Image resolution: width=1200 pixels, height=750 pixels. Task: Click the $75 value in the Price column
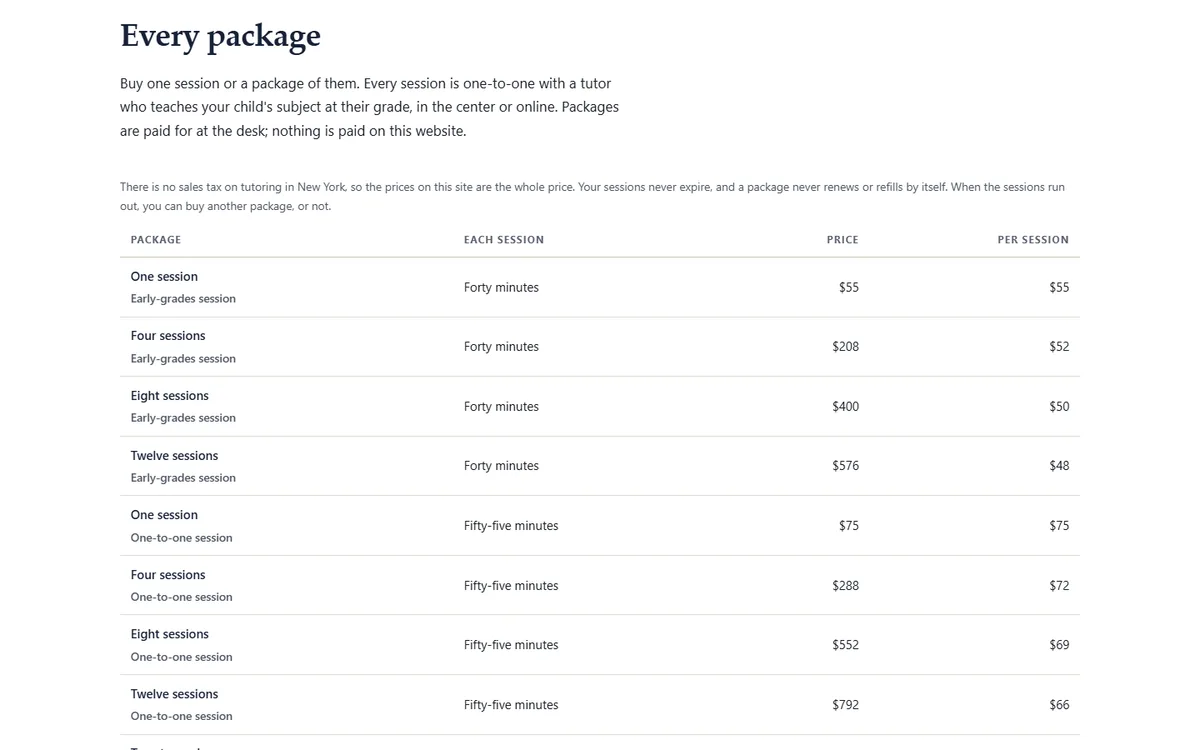tap(849, 526)
